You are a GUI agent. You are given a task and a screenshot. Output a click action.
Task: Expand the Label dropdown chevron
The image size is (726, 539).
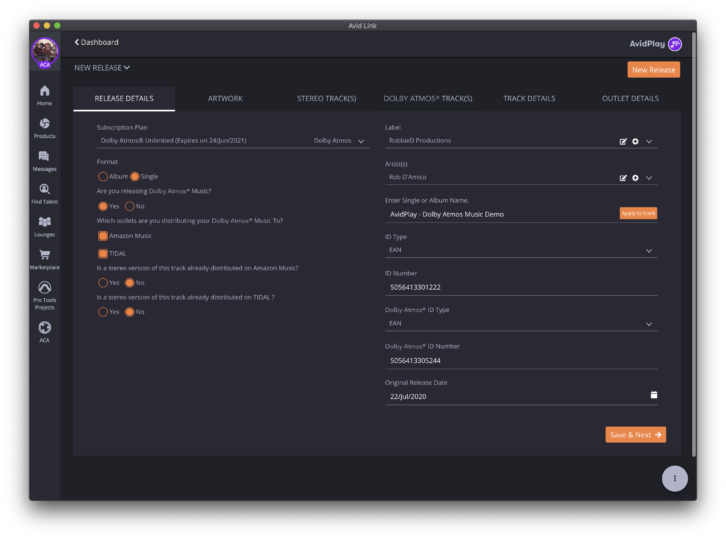[649, 141]
